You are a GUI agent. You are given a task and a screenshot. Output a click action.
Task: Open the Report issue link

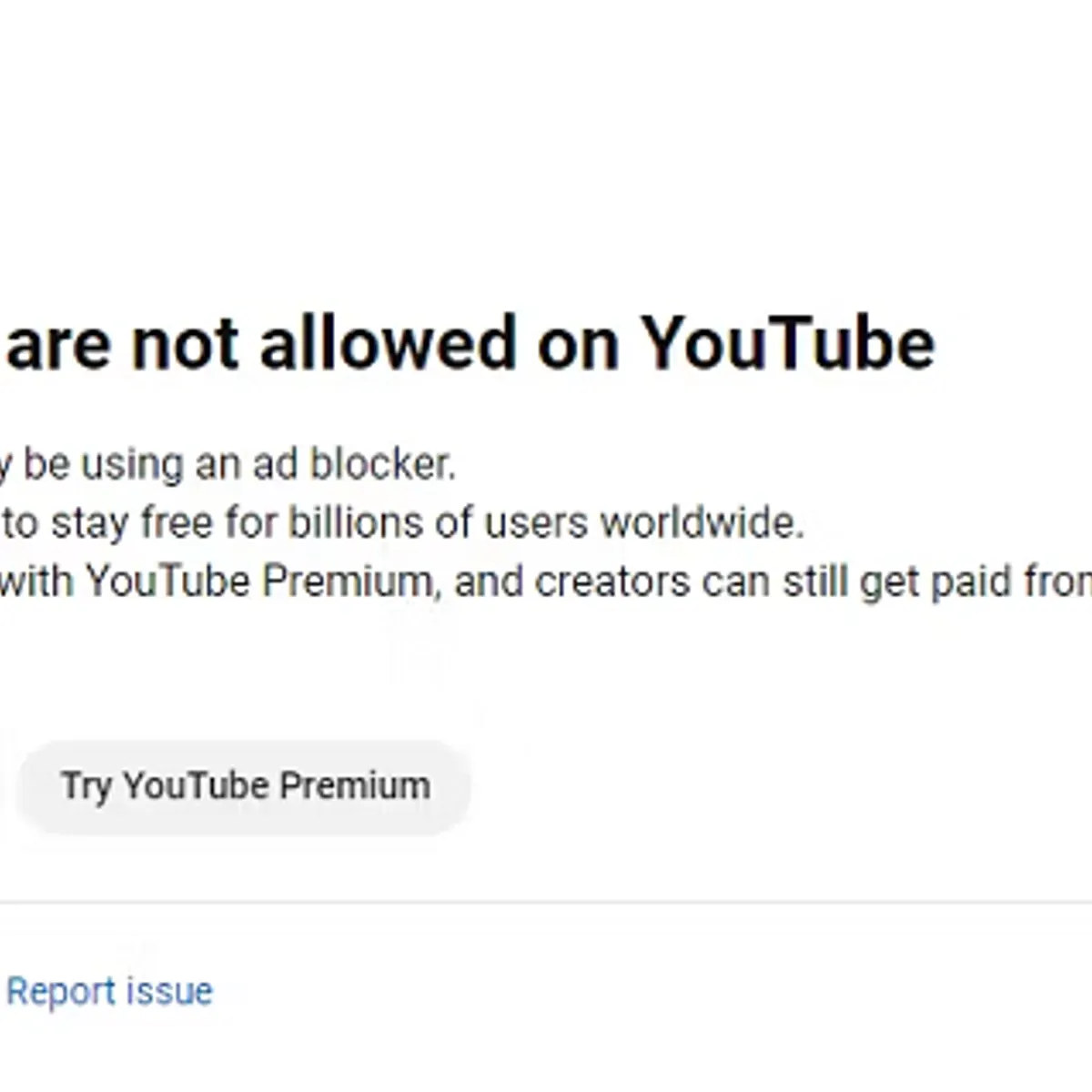pyautogui.click(x=109, y=991)
